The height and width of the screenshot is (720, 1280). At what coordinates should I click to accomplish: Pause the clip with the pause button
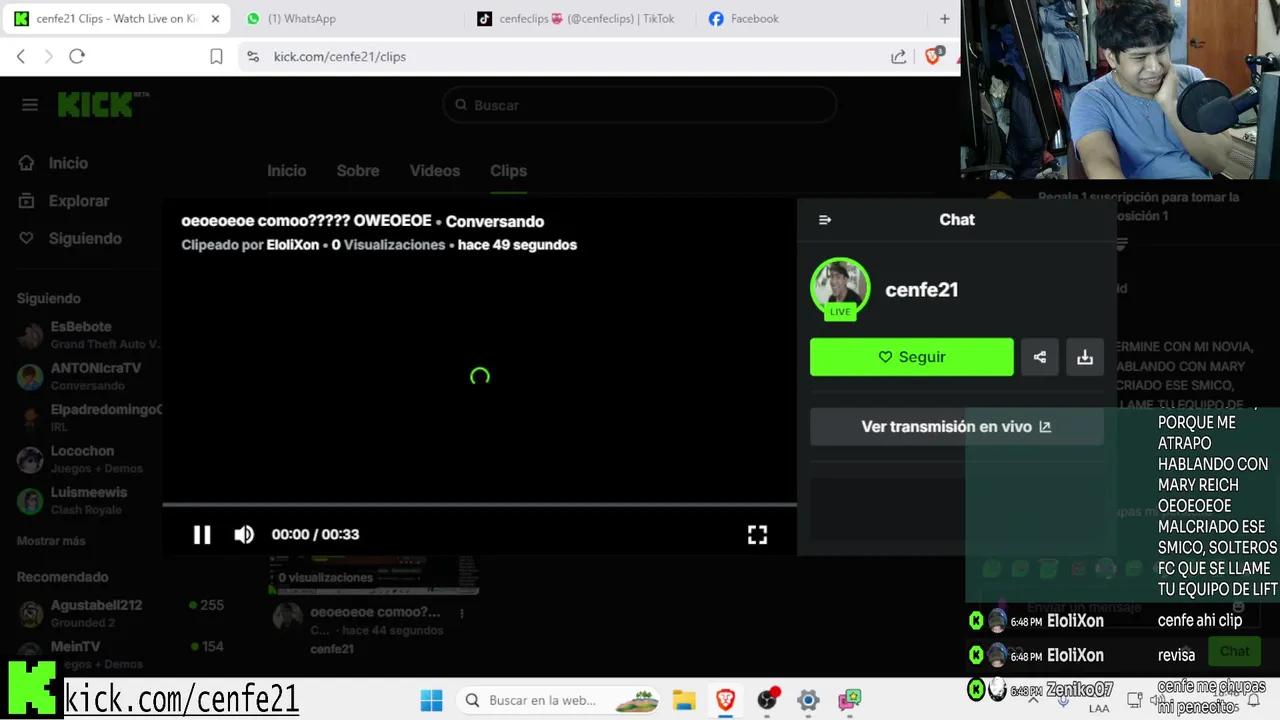(x=202, y=535)
